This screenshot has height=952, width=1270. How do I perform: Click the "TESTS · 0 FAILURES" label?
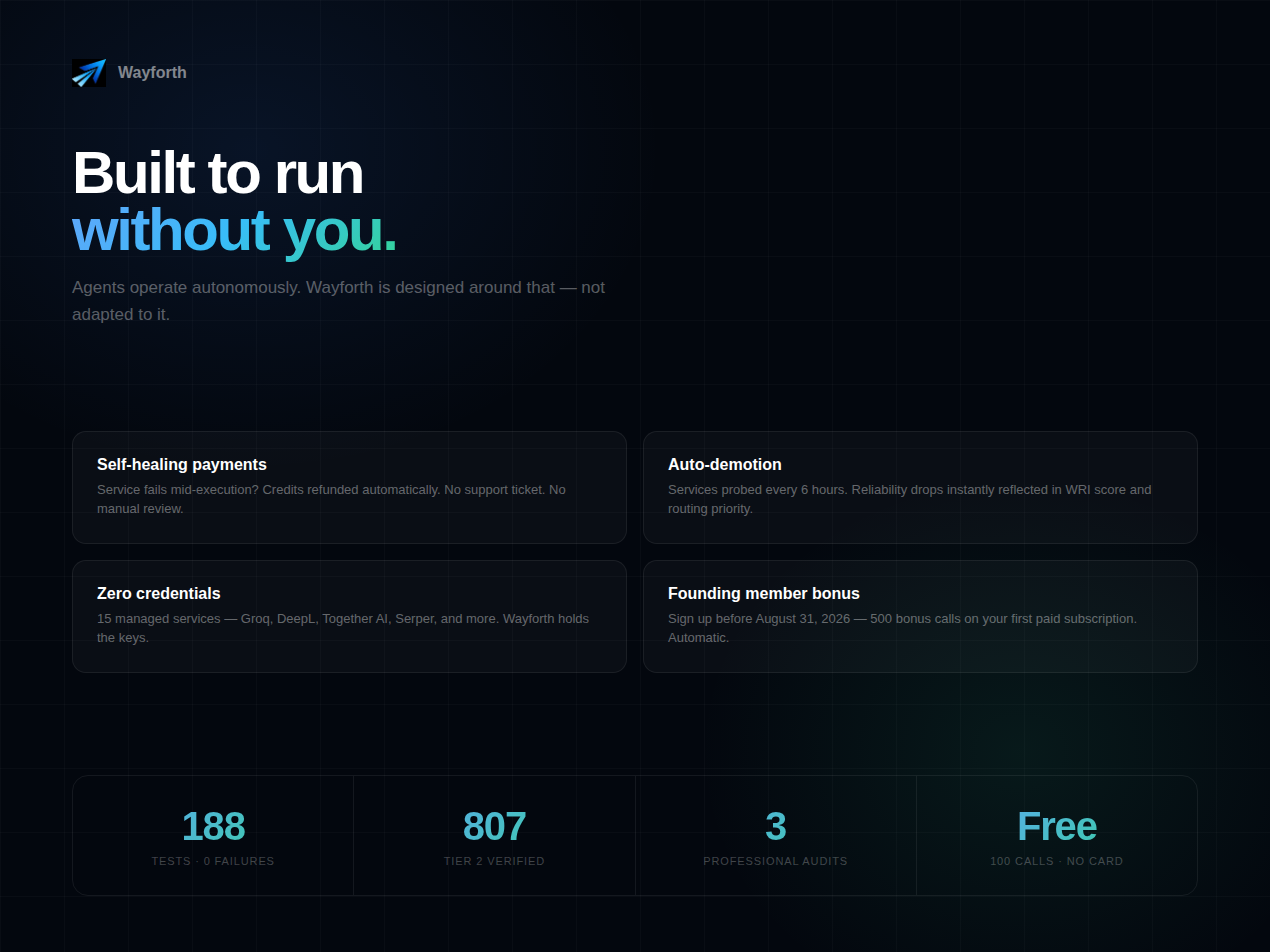pos(213,861)
